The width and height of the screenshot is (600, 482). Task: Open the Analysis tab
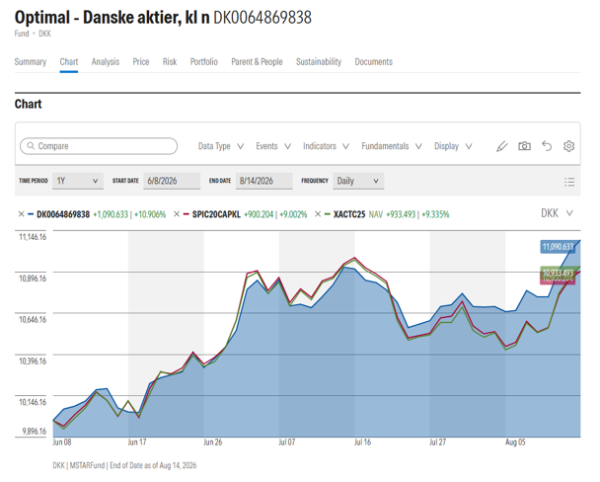(x=105, y=62)
